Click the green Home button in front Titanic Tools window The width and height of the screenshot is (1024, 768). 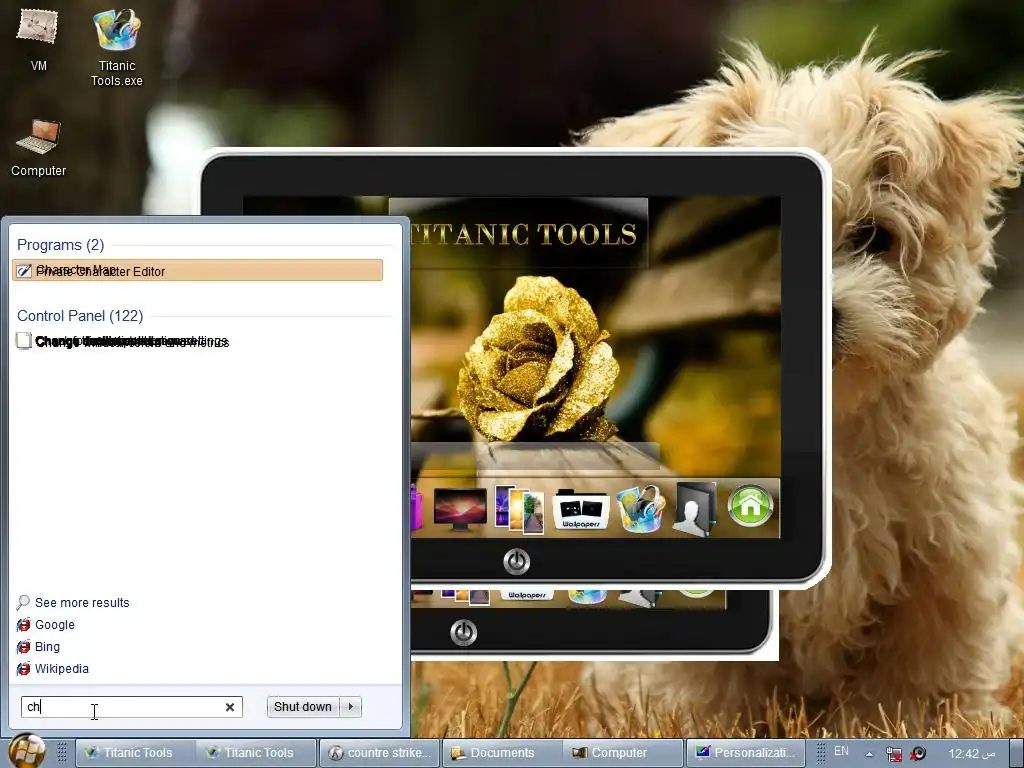pyautogui.click(x=750, y=505)
